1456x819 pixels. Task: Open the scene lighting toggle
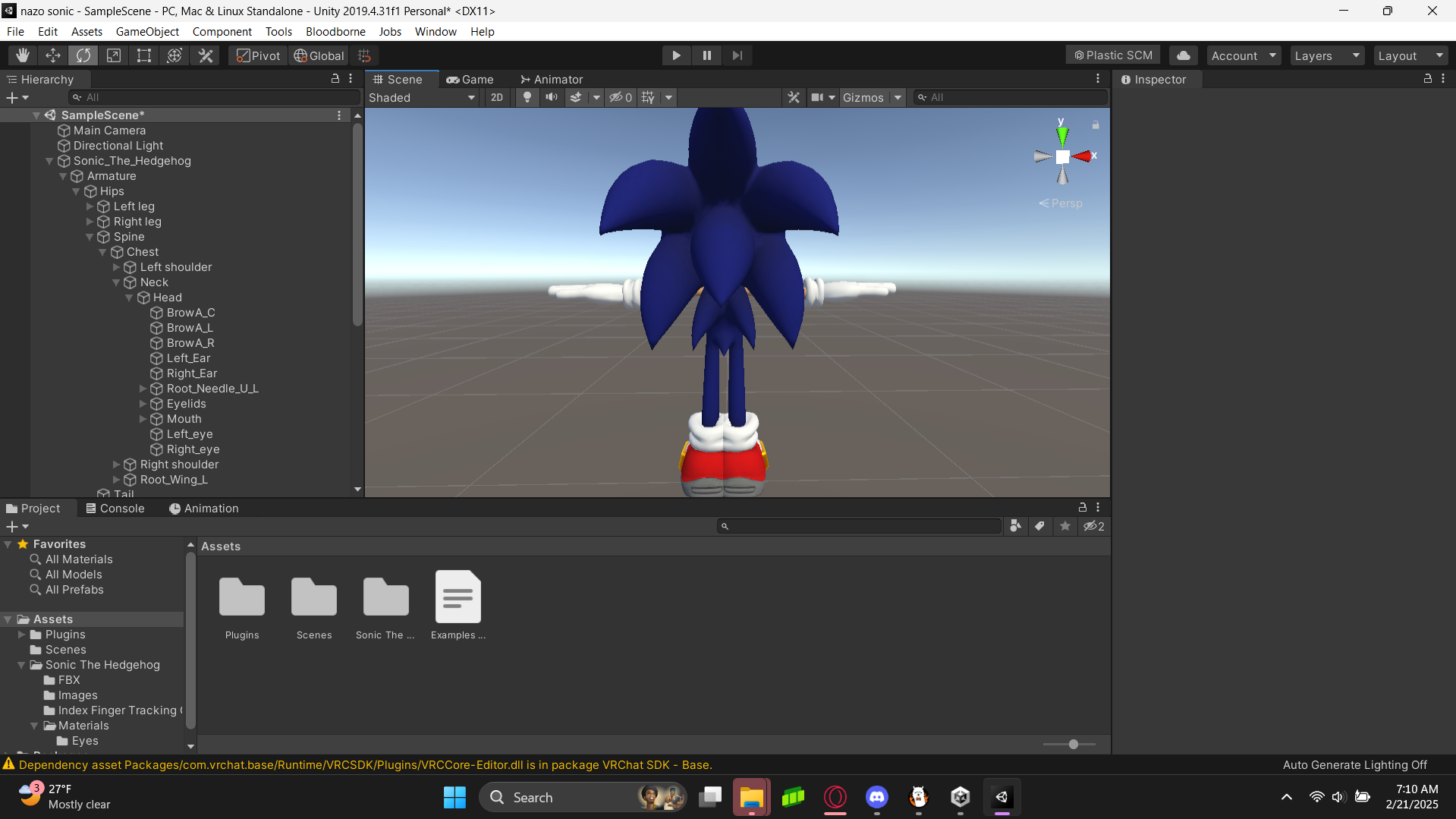527,97
